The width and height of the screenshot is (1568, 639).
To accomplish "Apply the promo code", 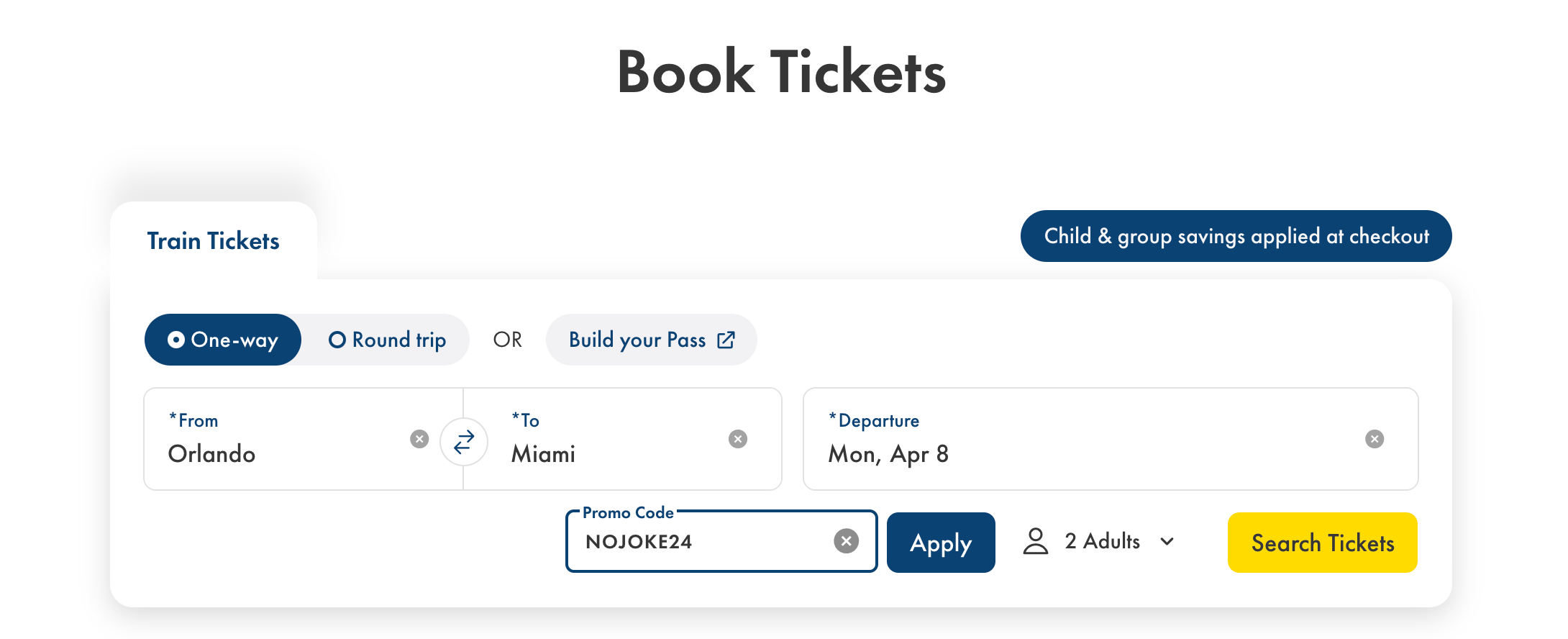I will 941,542.
